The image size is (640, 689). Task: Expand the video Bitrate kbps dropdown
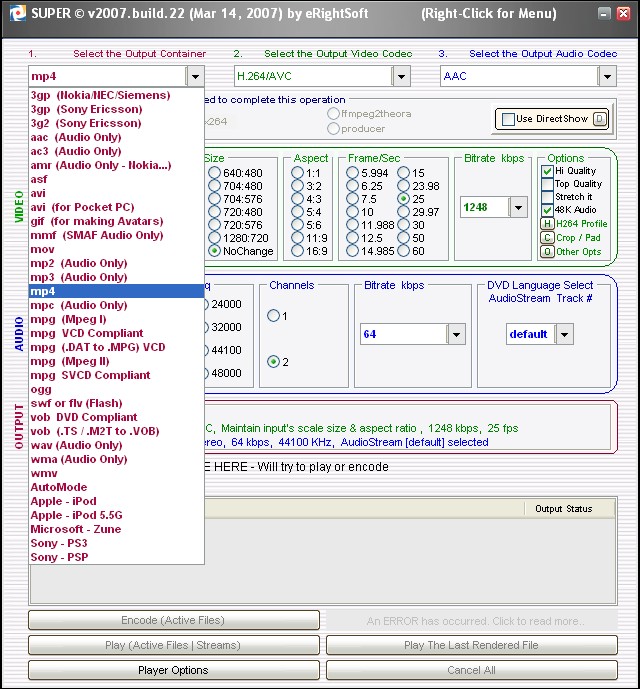coord(518,207)
